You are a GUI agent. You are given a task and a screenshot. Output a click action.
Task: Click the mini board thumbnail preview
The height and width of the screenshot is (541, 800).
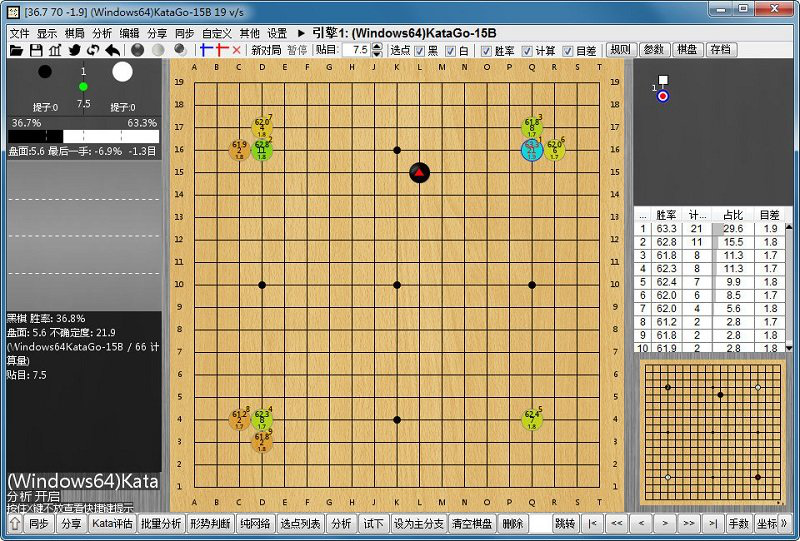coord(714,432)
